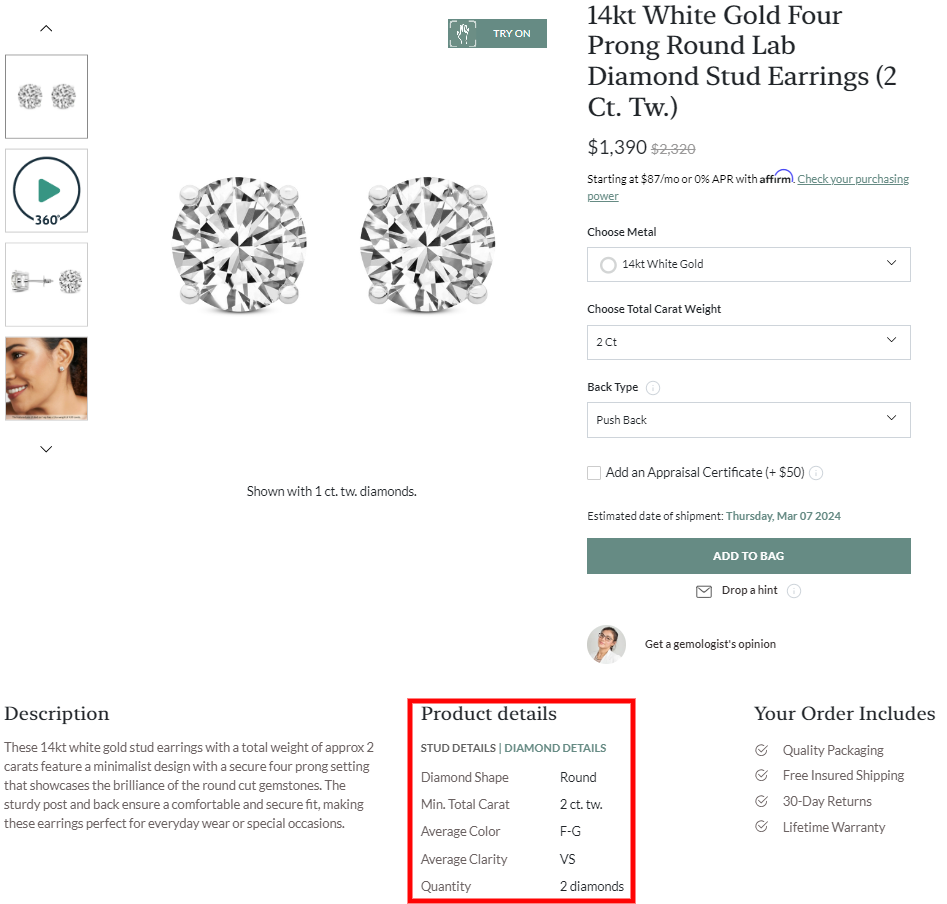
Task: Click the Appraisal Certificate info icon
Action: tap(816, 472)
